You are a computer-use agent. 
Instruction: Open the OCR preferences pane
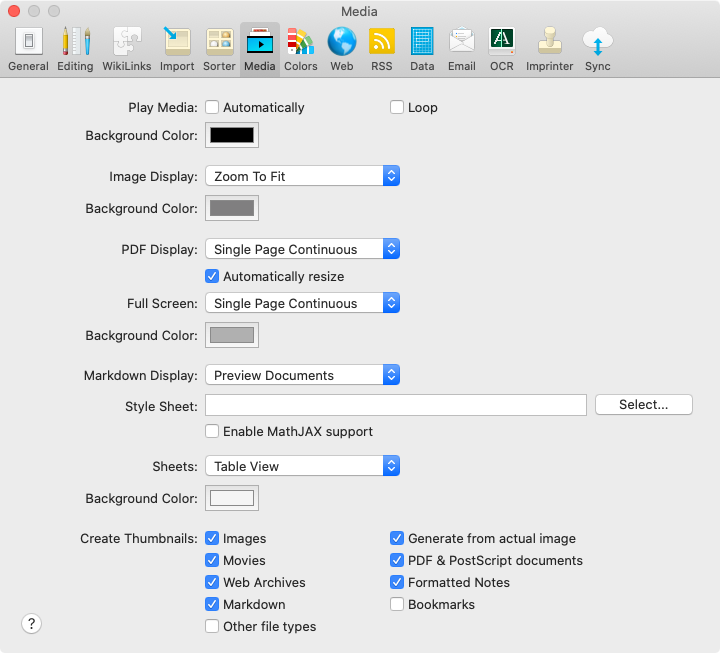[x=501, y=49]
